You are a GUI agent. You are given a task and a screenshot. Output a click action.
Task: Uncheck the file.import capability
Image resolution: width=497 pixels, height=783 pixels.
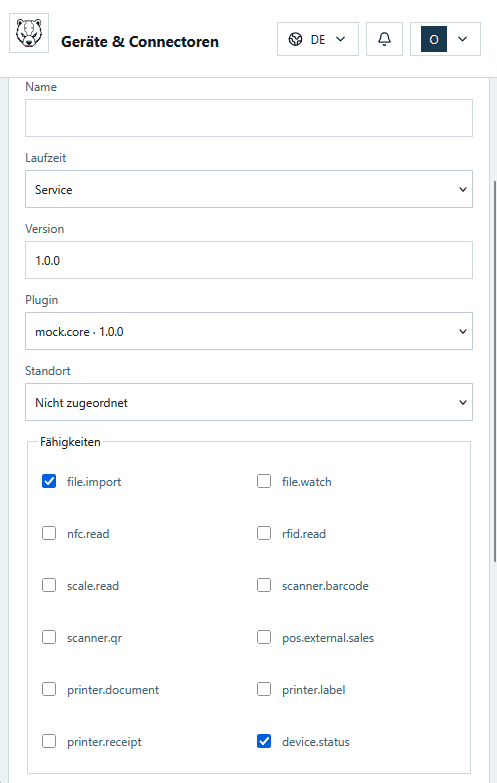point(49,481)
